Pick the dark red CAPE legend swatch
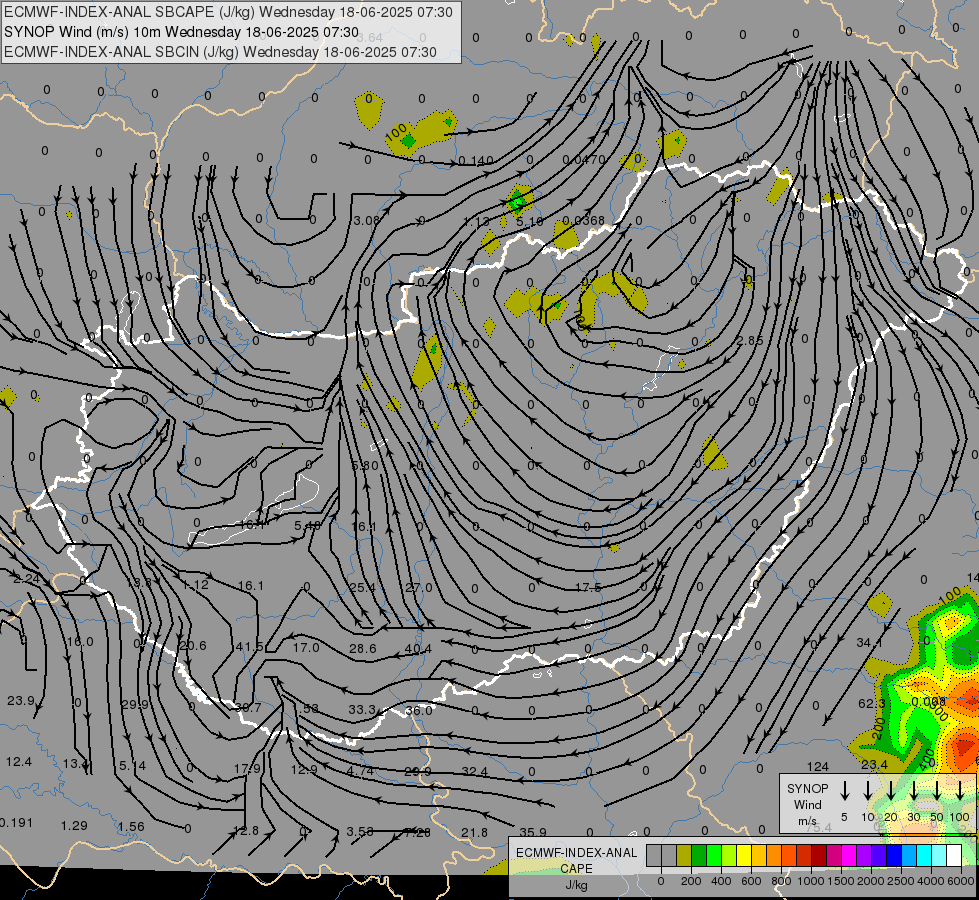 [819, 855]
